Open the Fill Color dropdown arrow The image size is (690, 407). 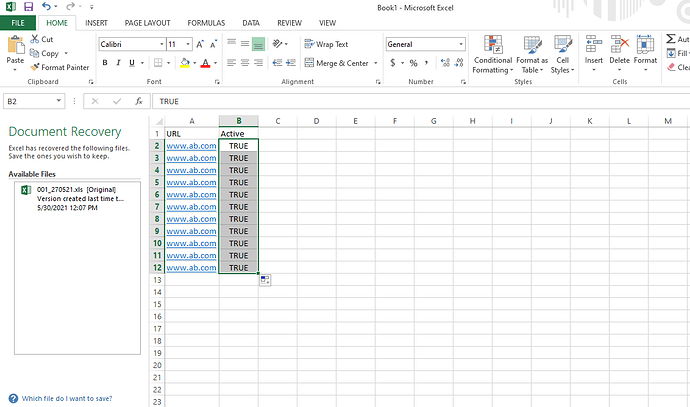tap(195, 63)
